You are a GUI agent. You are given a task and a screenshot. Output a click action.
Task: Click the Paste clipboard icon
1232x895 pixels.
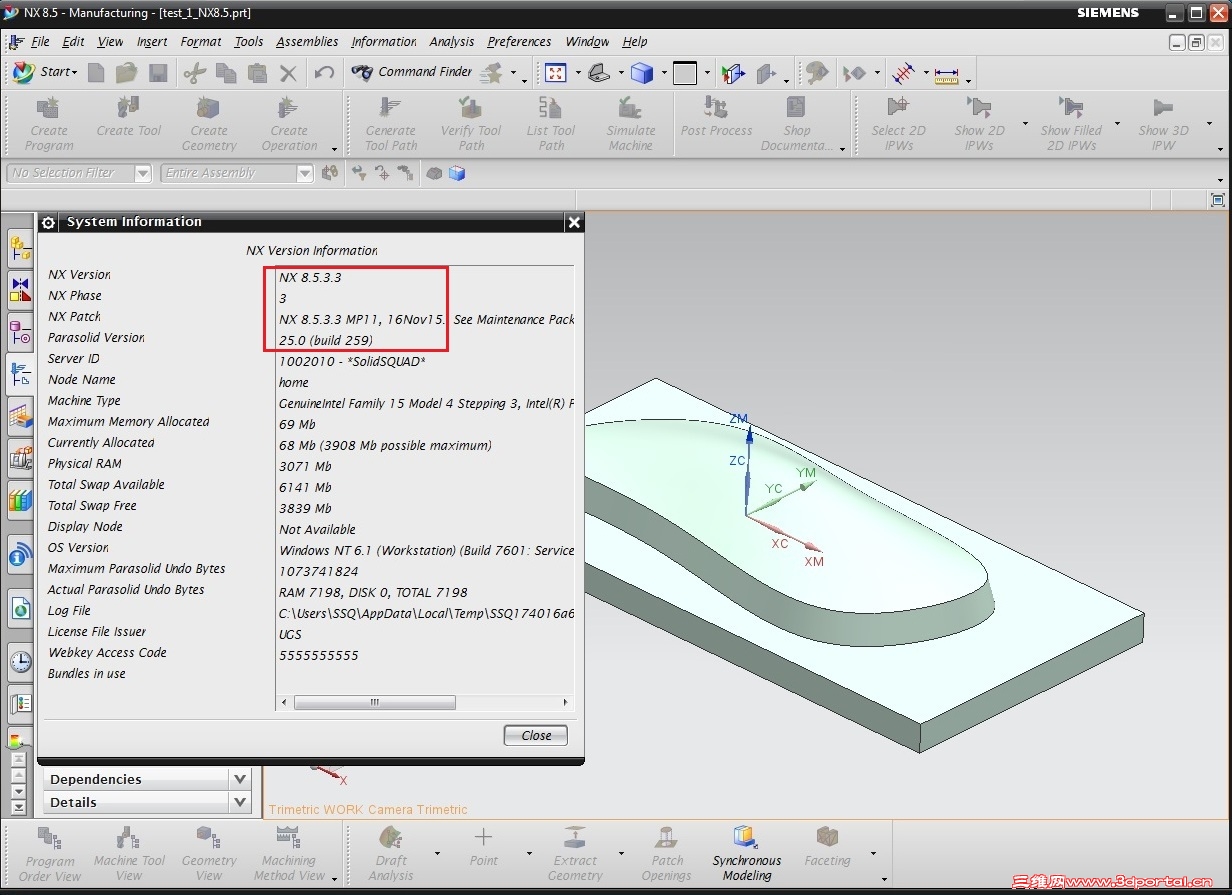pos(257,72)
